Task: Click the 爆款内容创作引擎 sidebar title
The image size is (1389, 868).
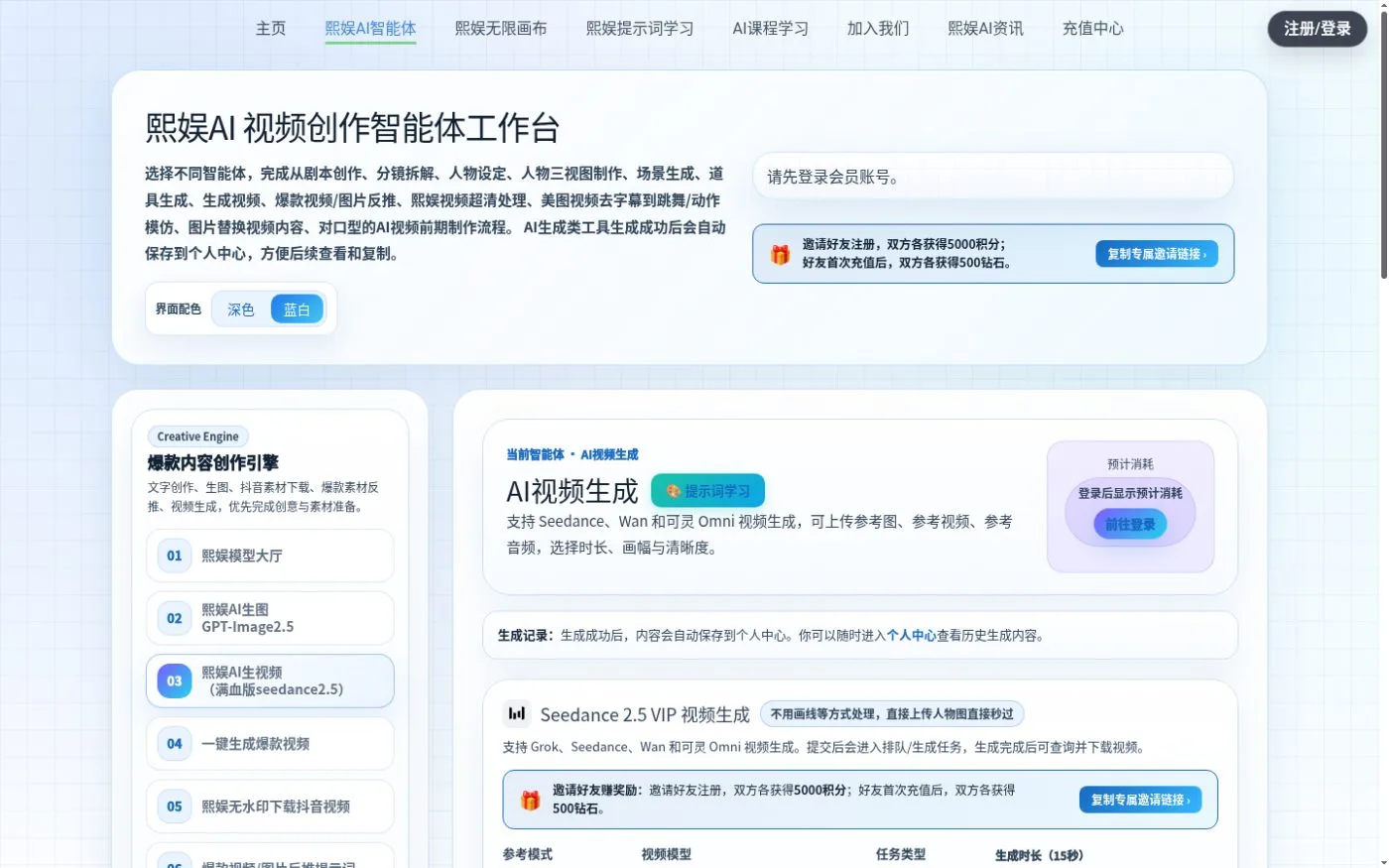Action: (x=213, y=462)
